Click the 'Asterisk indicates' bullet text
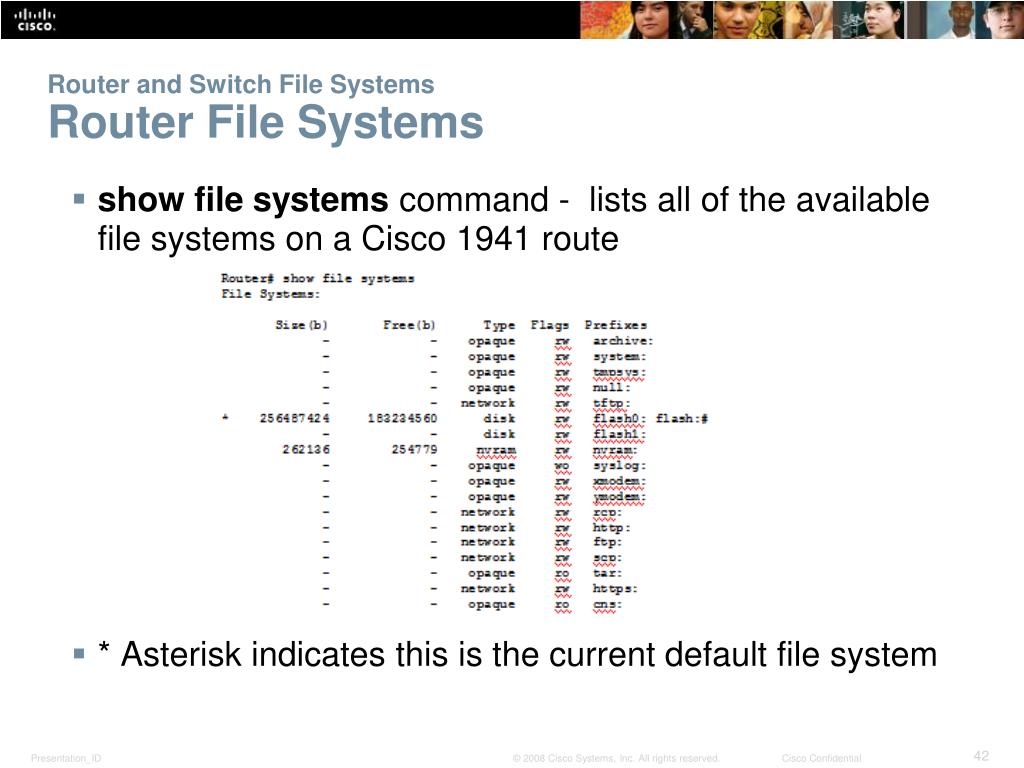Screen dimensions: 1024x768 coord(517,654)
